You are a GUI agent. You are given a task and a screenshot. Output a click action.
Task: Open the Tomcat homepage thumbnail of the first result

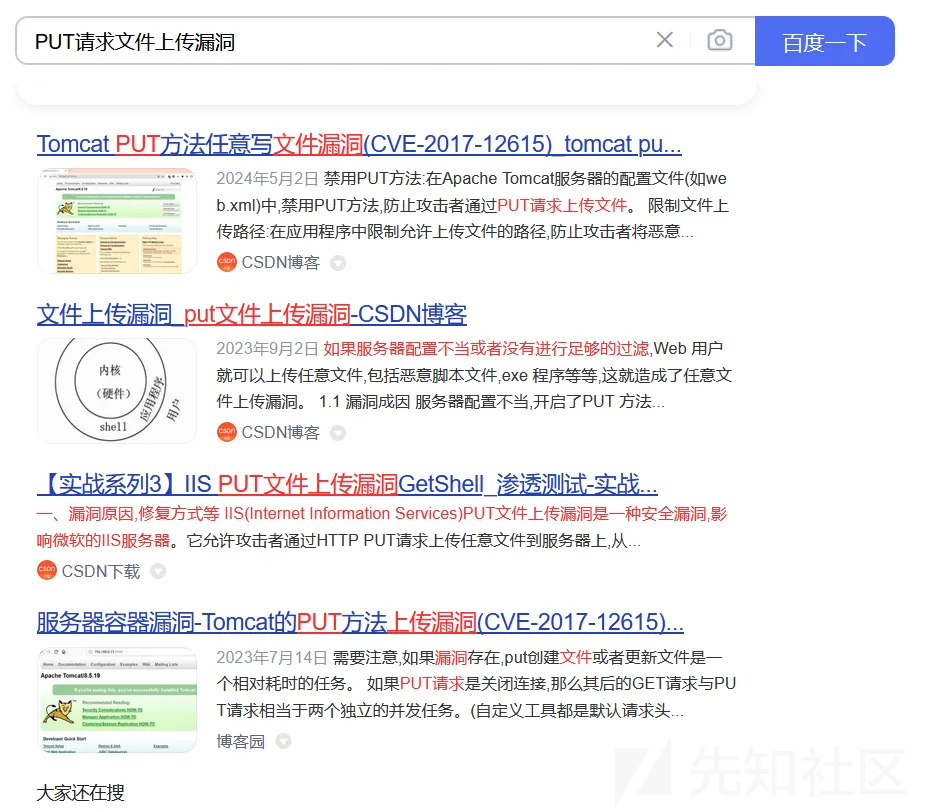click(x=117, y=221)
